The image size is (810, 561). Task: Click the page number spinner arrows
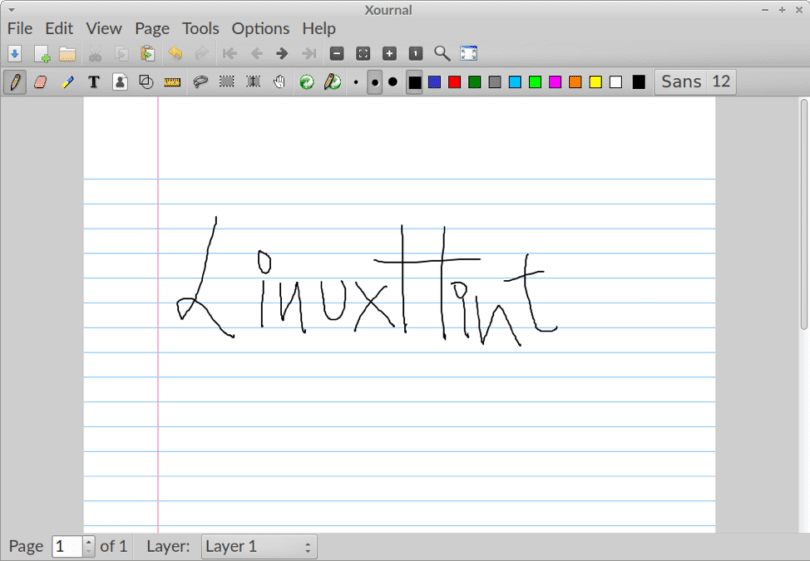(89, 547)
